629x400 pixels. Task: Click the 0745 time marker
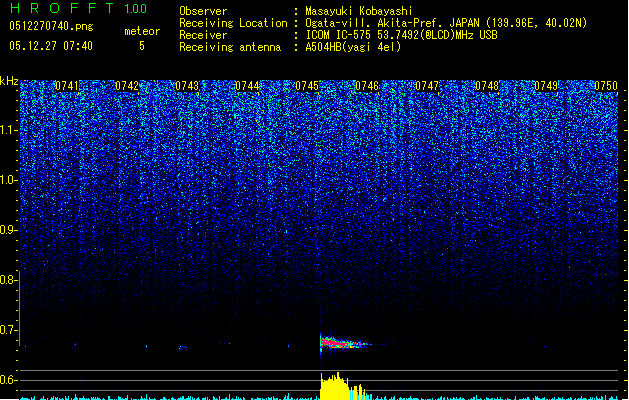coord(307,86)
